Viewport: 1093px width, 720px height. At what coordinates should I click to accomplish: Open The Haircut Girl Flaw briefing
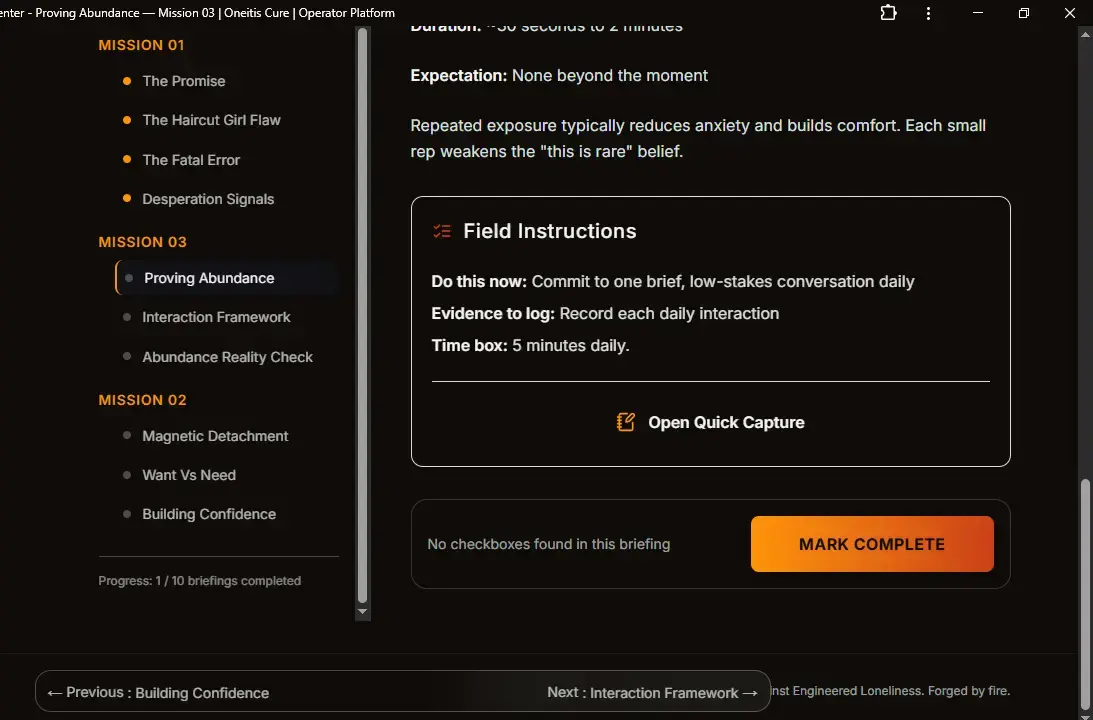[211, 120]
